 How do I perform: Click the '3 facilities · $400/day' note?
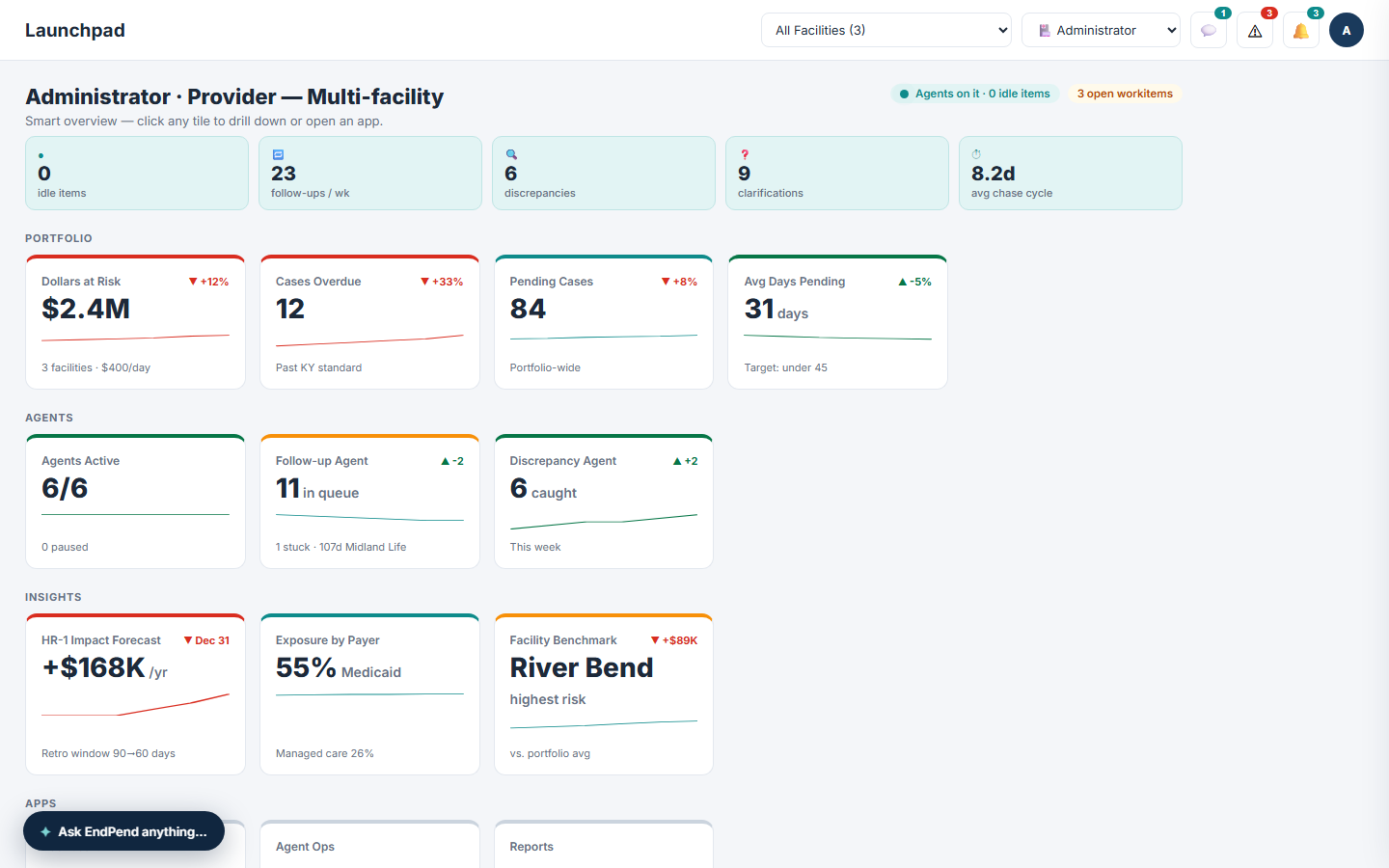(x=95, y=367)
